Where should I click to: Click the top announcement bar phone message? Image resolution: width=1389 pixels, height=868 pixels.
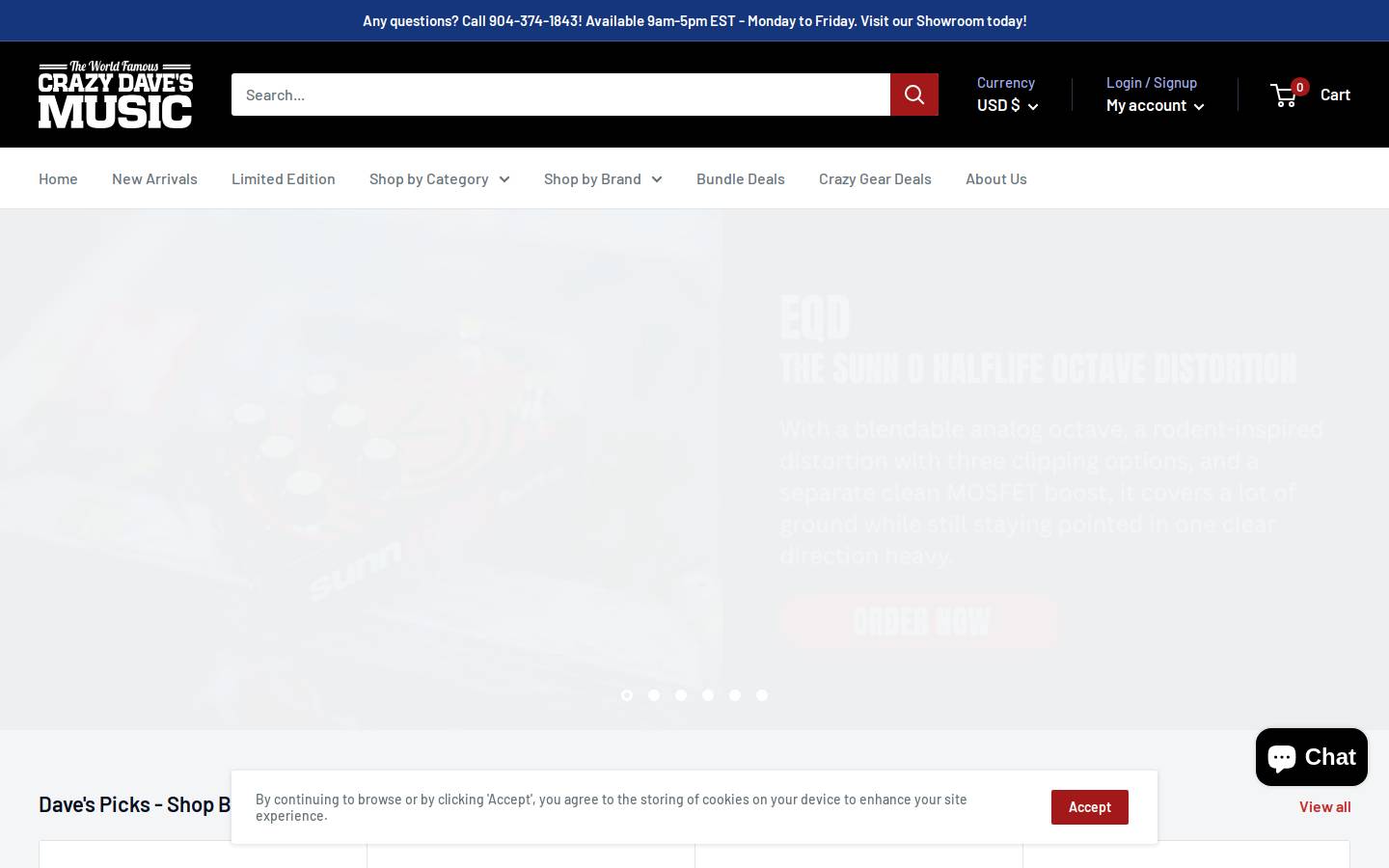pyautogui.click(x=694, y=20)
